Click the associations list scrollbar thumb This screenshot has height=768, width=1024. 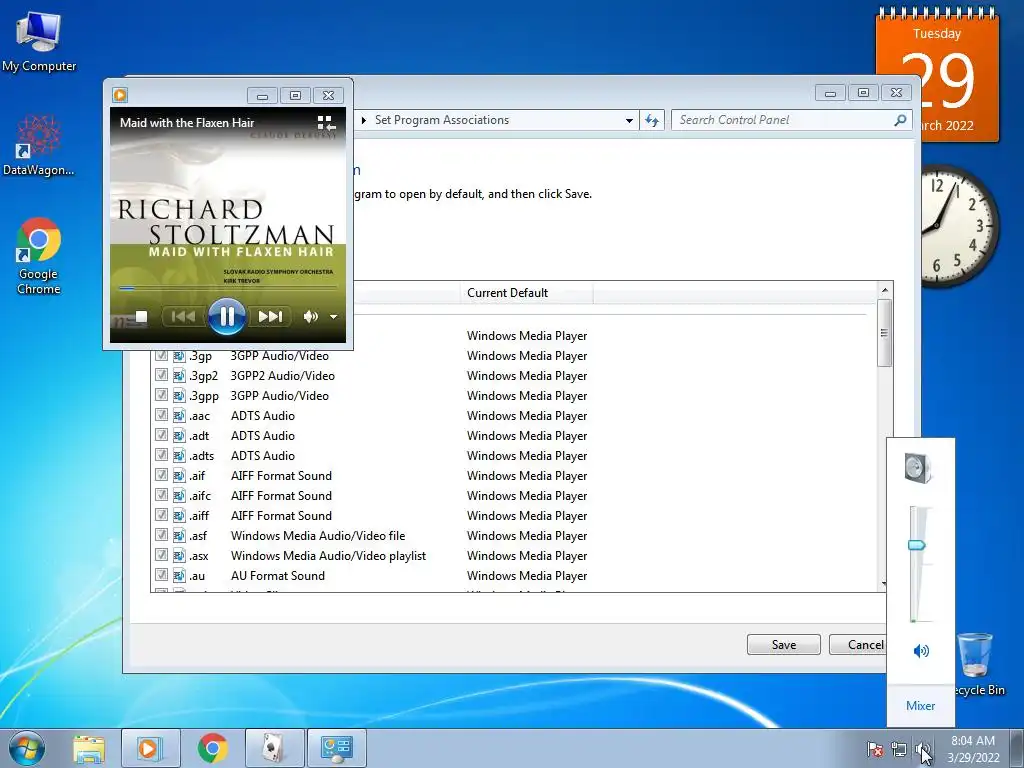click(885, 333)
